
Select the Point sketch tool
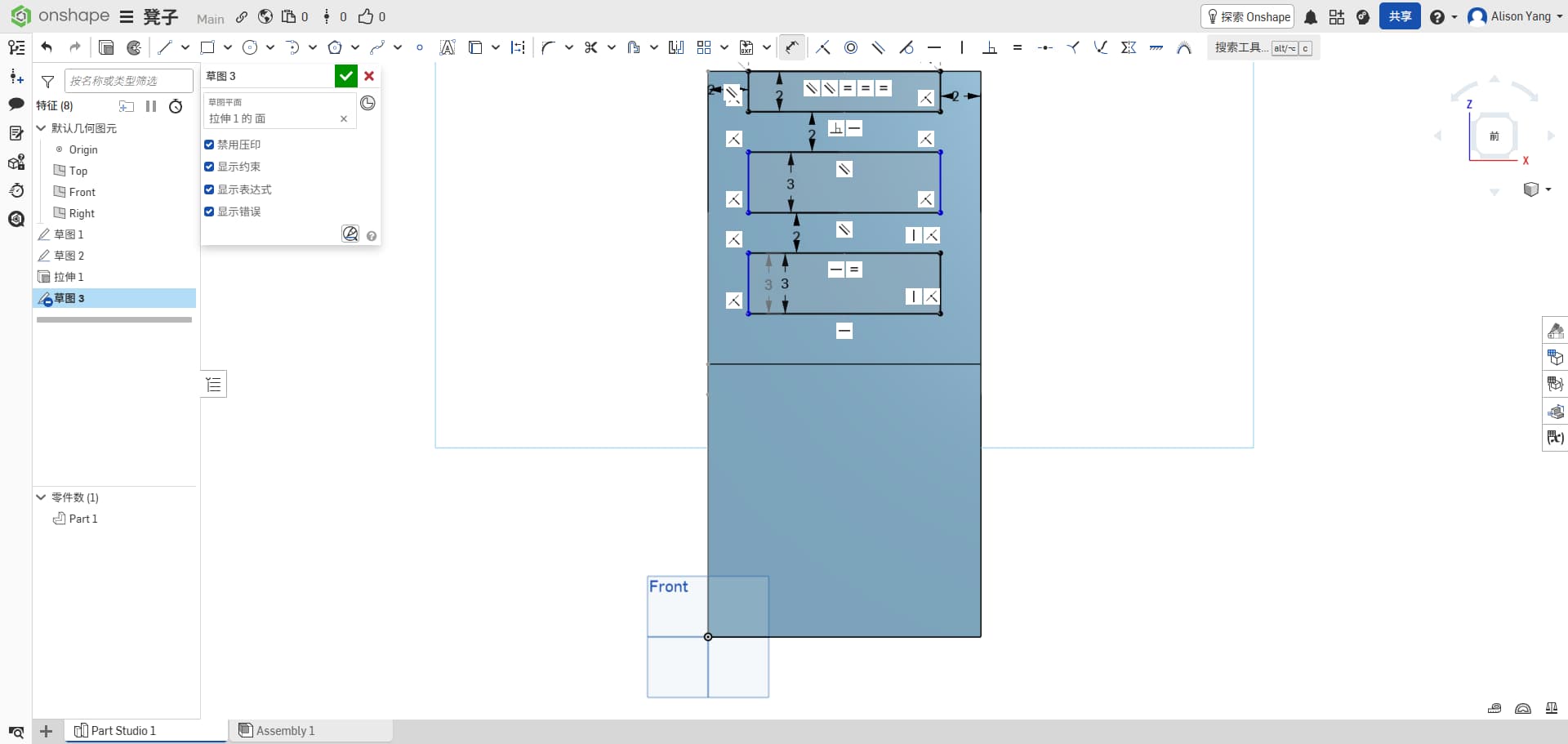tap(420, 47)
